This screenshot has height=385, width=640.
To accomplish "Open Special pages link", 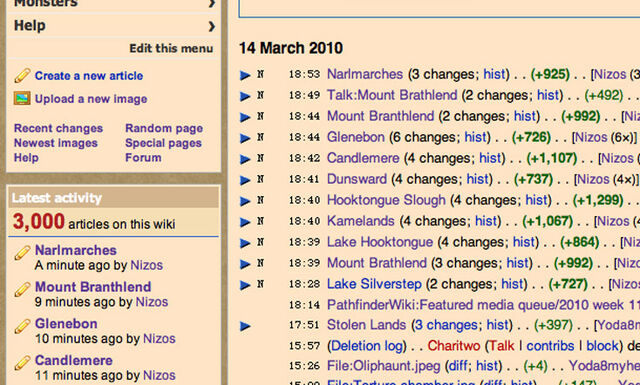I will tap(163, 143).
